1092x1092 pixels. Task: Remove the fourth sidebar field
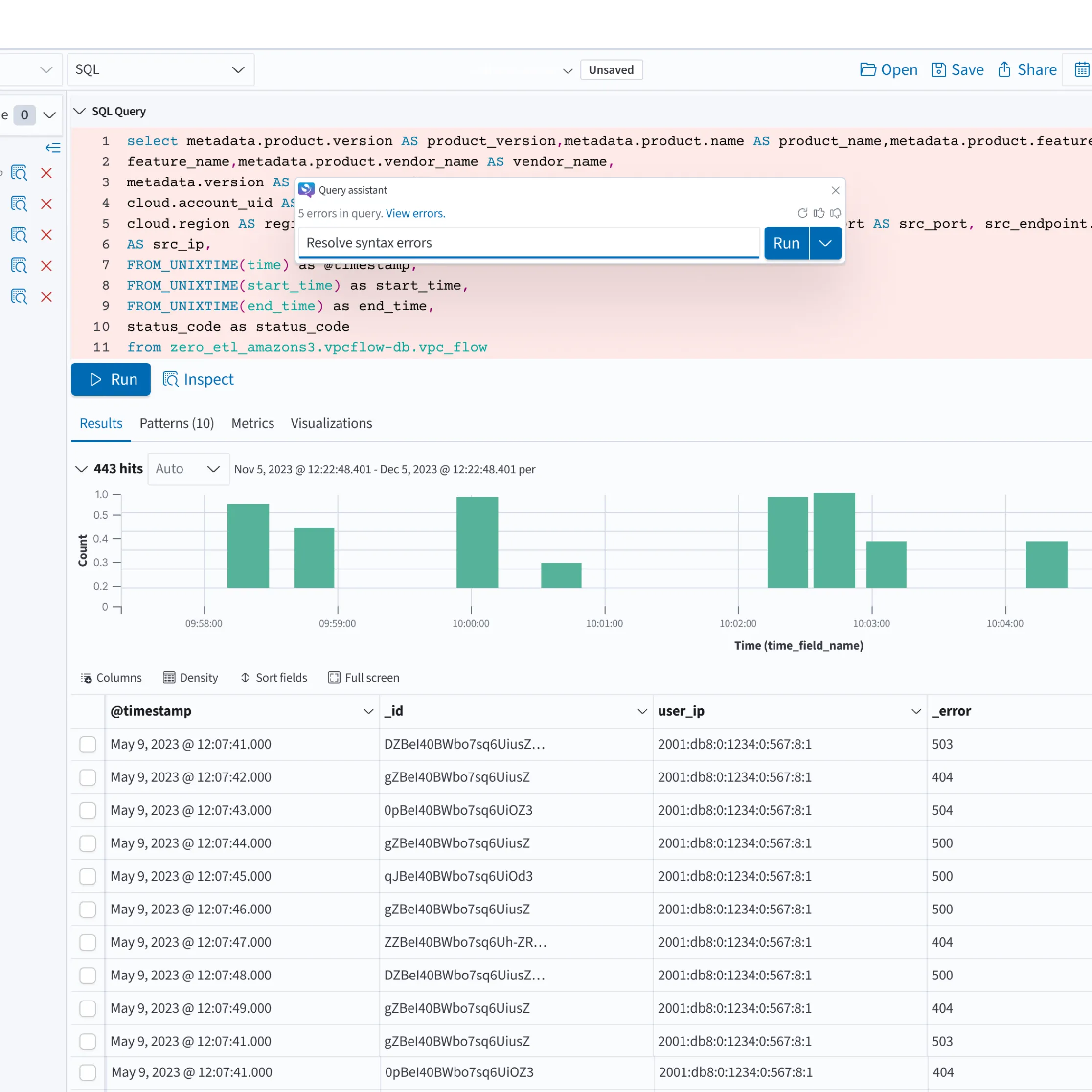pyautogui.click(x=46, y=266)
